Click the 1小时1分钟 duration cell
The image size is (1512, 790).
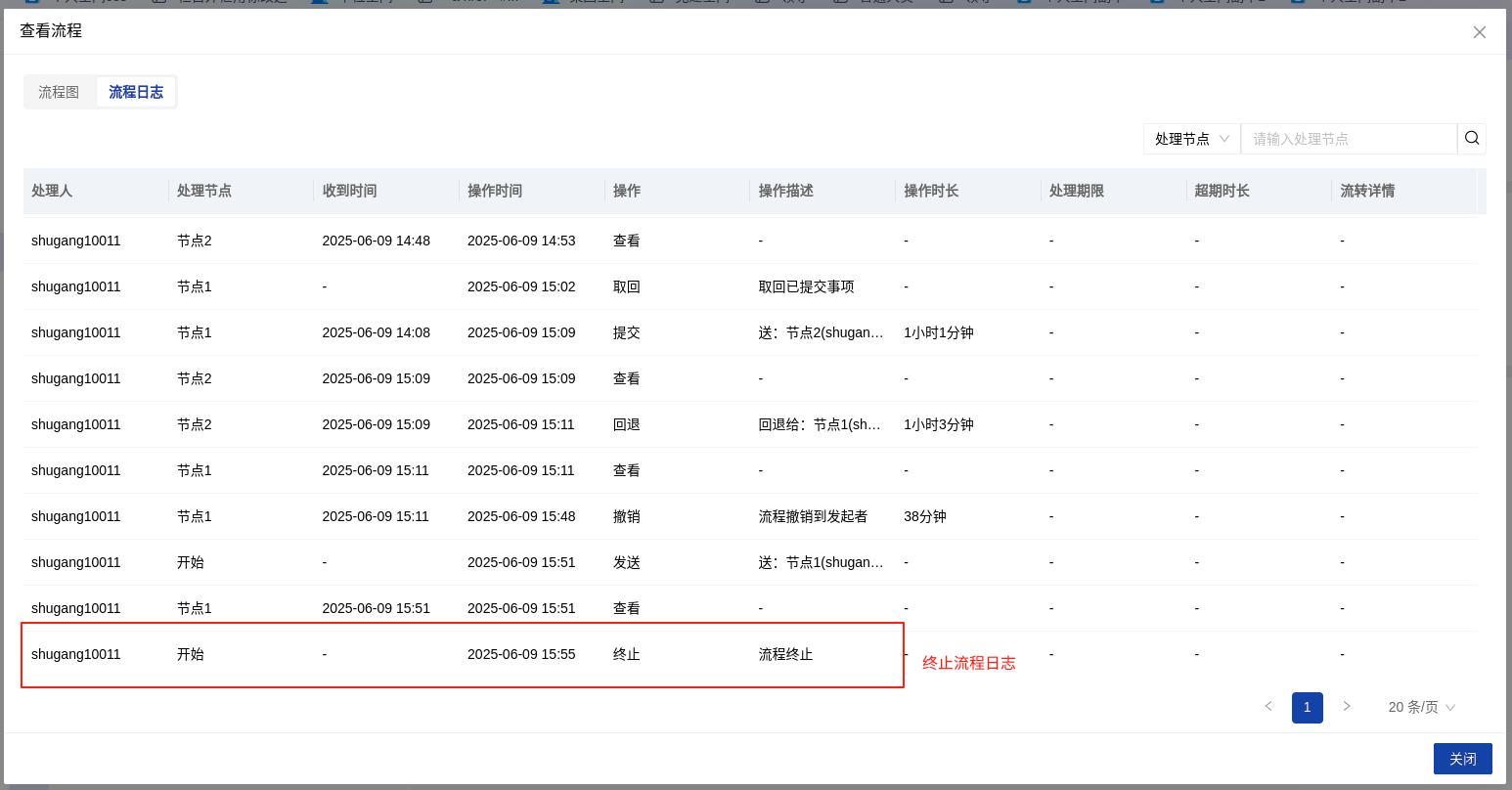[x=938, y=332]
